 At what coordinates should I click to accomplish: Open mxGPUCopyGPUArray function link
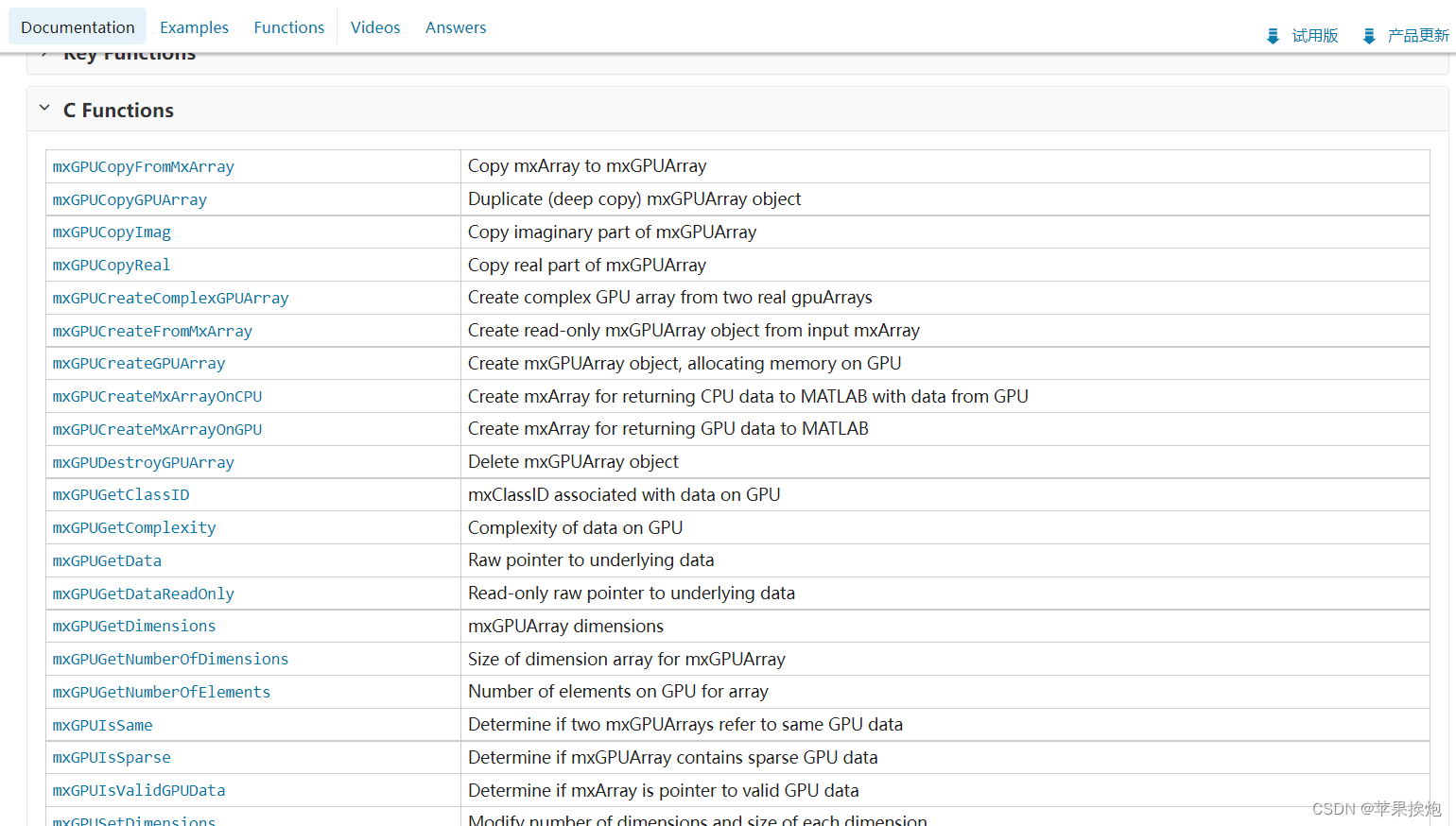point(130,200)
